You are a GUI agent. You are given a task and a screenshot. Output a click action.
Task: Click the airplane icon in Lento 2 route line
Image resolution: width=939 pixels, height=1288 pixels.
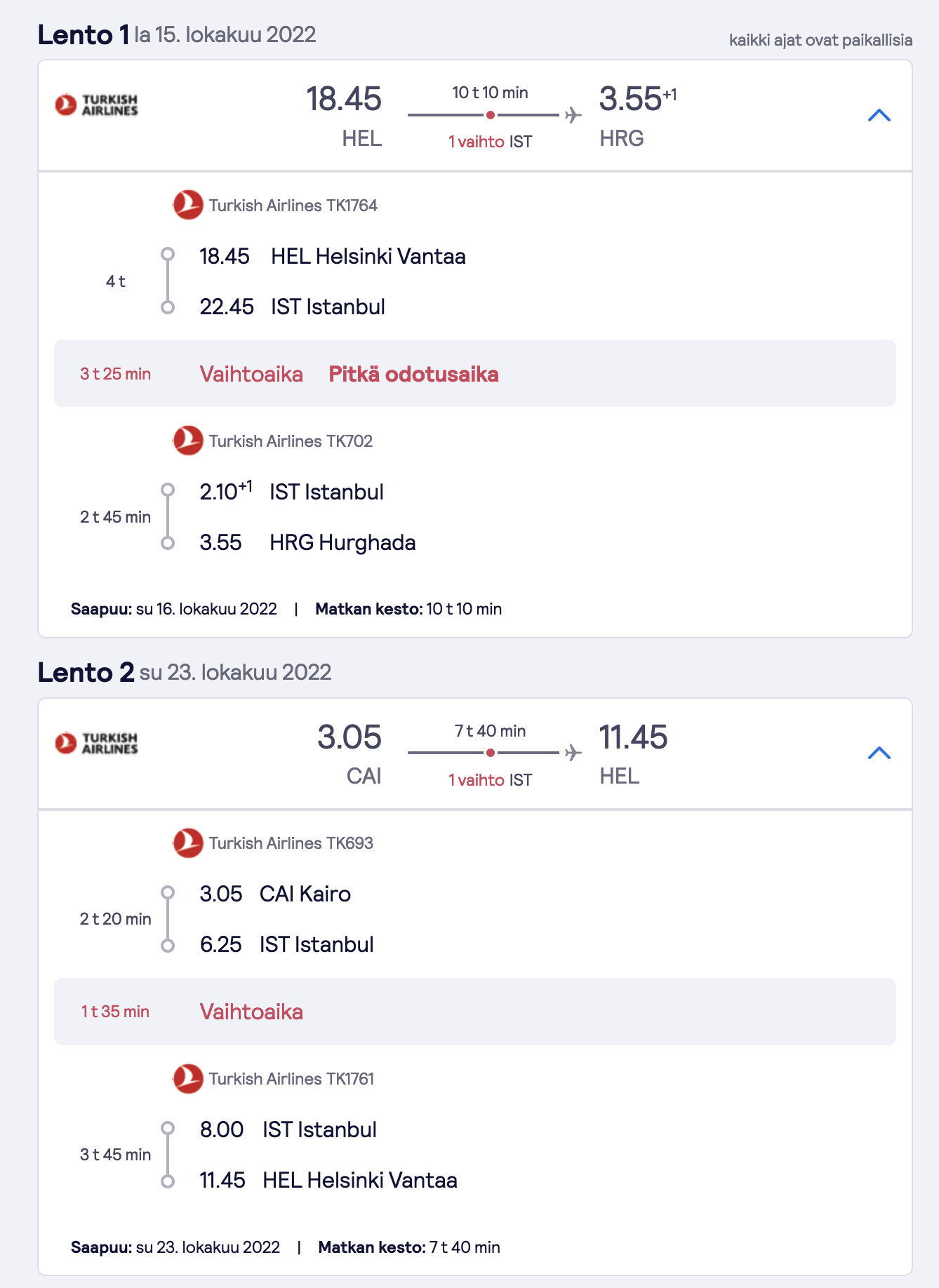(x=573, y=753)
